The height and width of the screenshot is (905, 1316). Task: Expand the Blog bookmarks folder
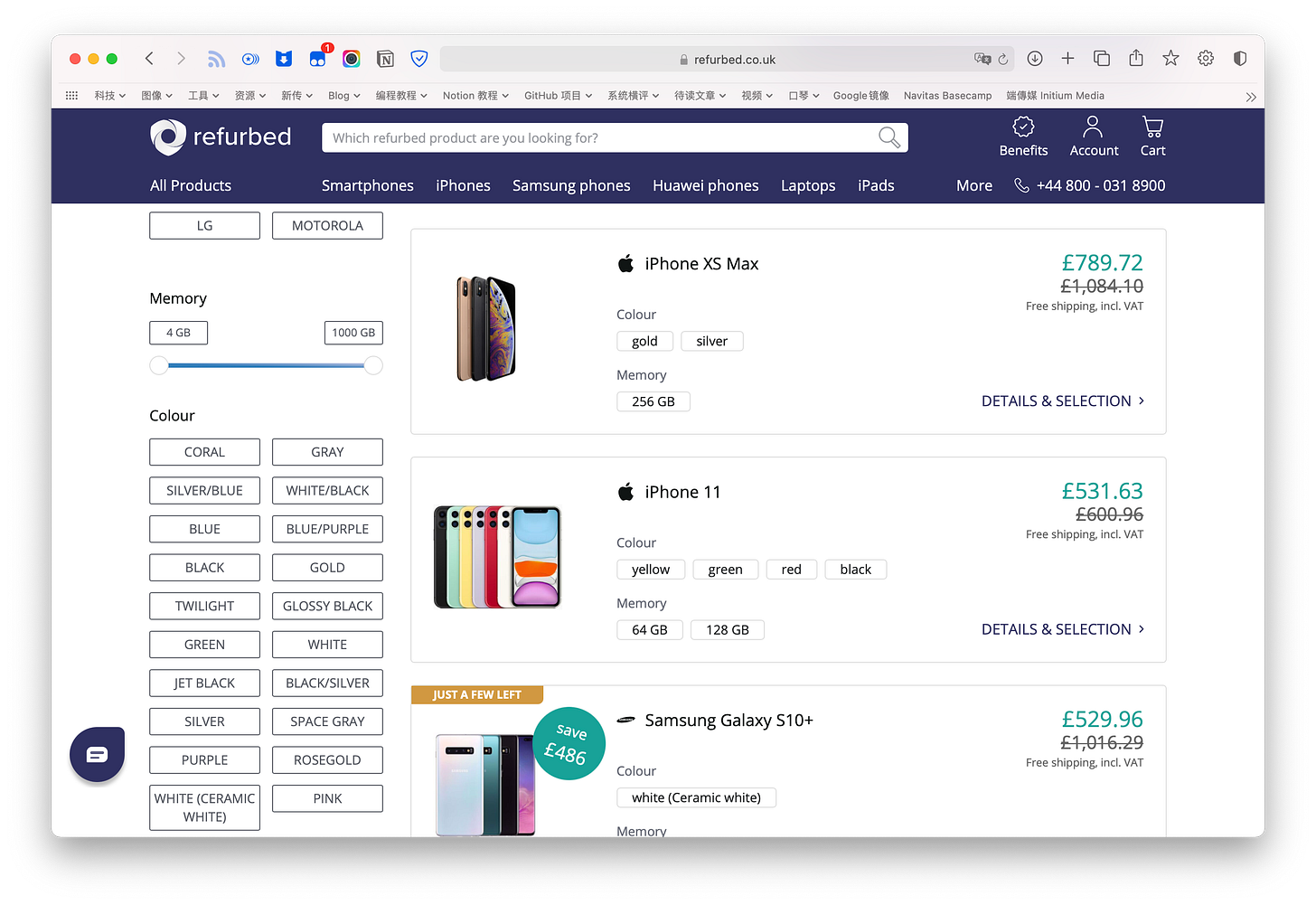point(344,96)
